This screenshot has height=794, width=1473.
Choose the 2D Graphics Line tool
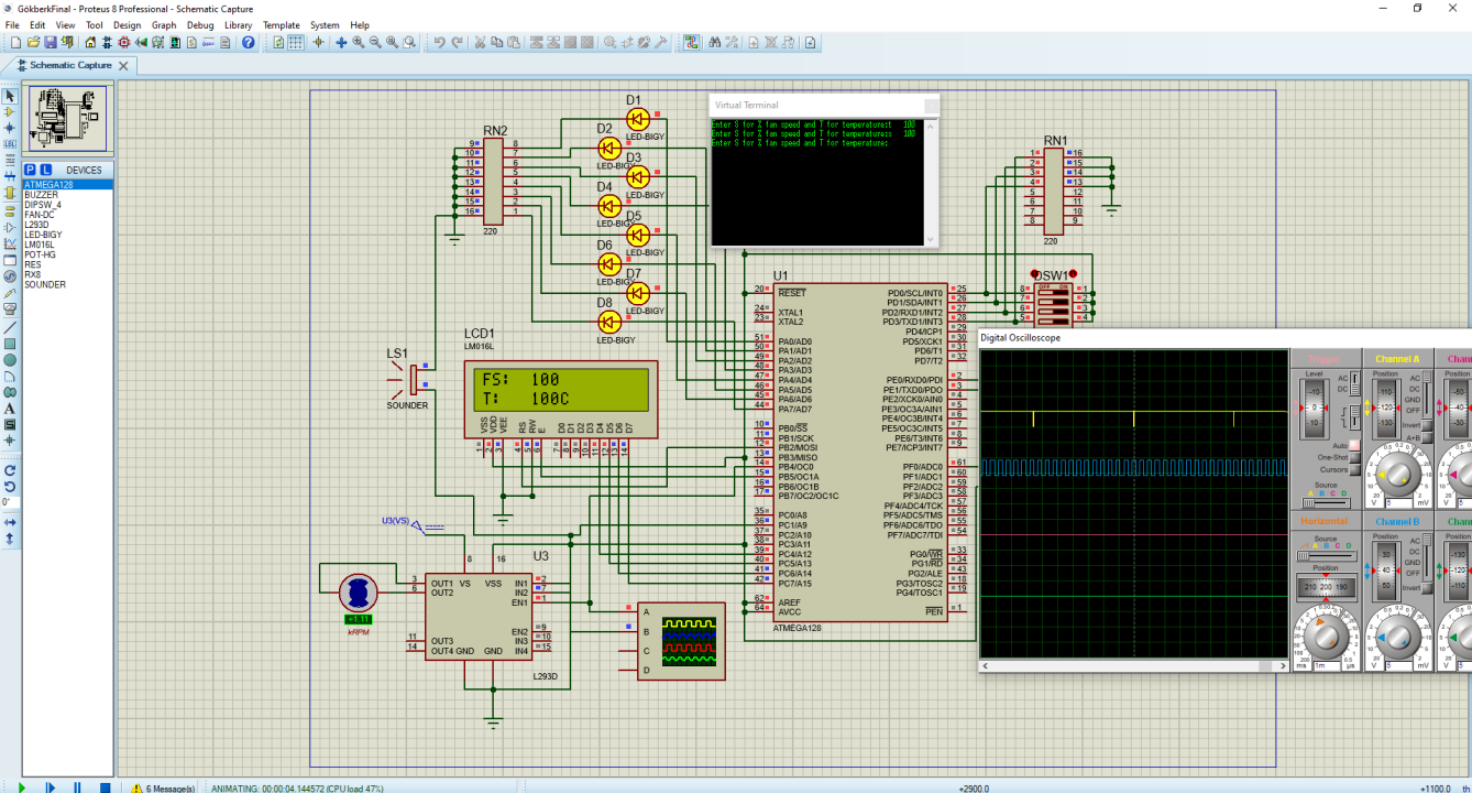10,327
